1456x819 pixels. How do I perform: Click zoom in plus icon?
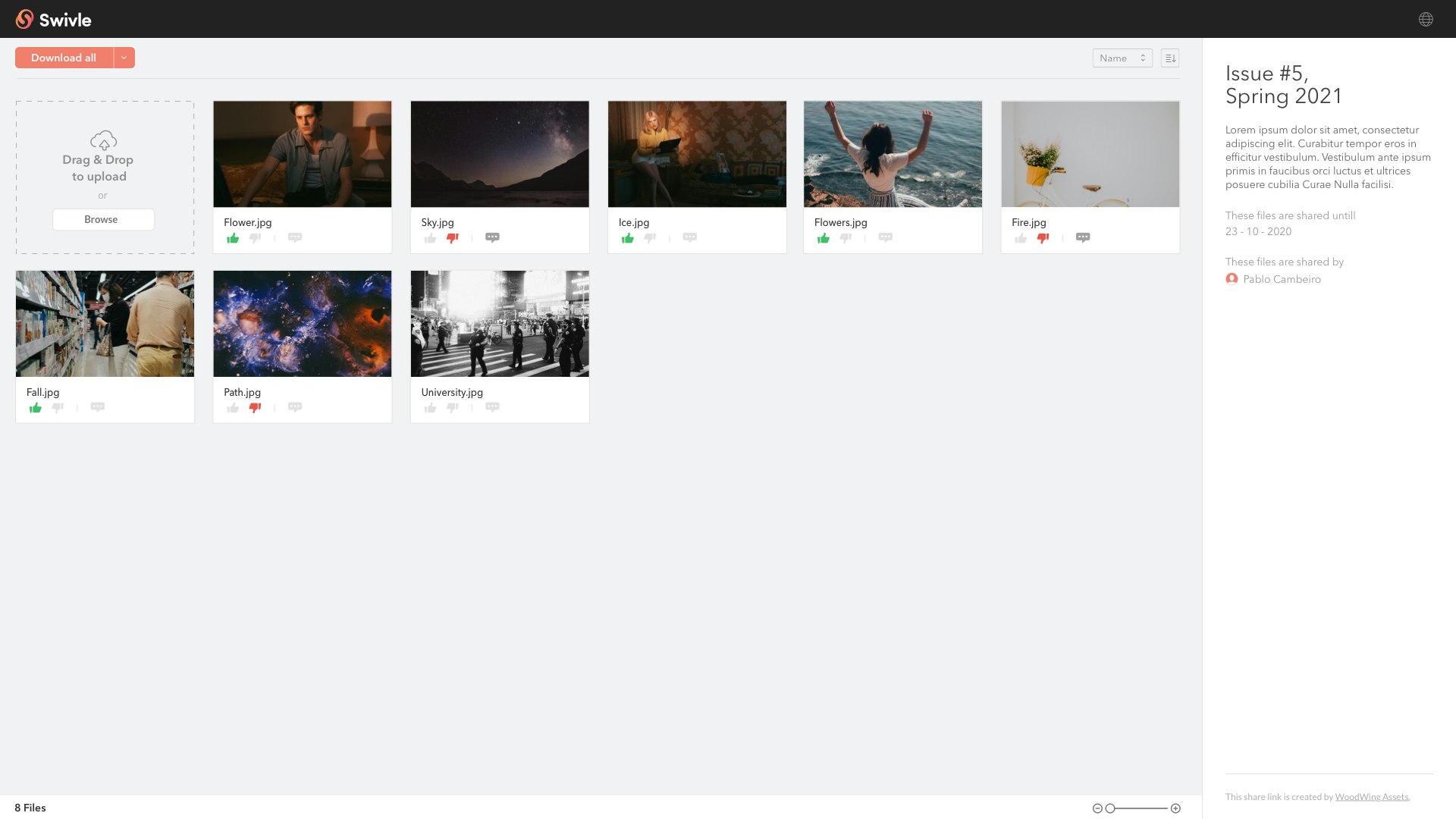coord(1175,808)
